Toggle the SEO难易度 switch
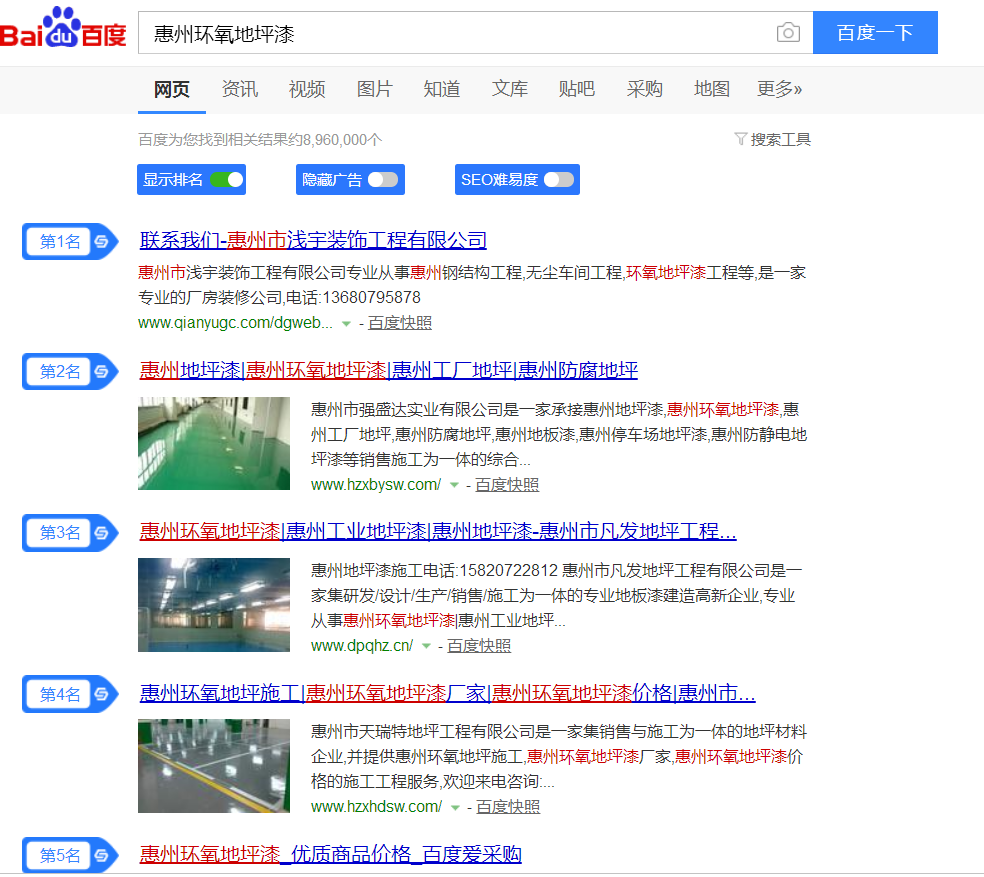 [559, 180]
